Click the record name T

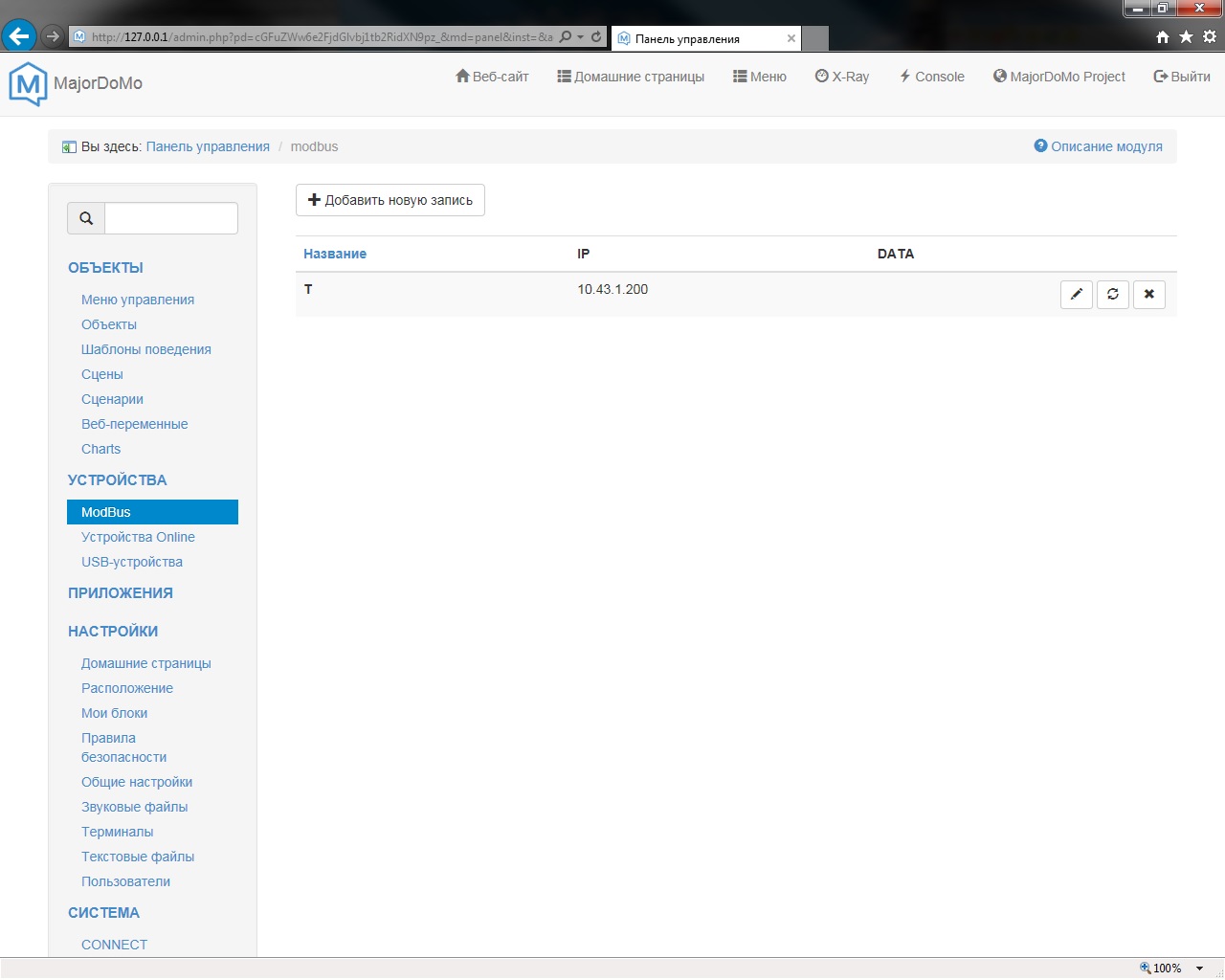click(x=308, y=289)
